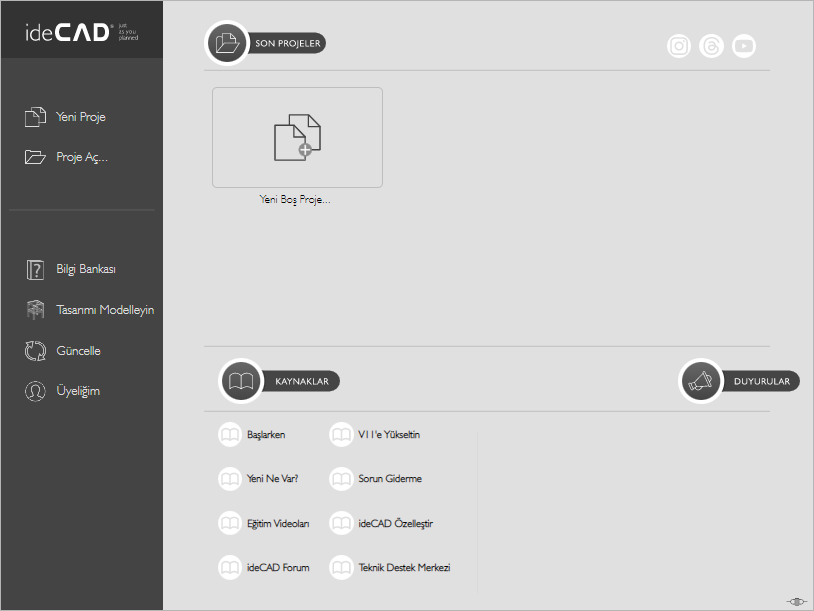This screenshot has height=611, width=814.
Task: Choose Güncelle in the sidebar
Action: tap(78, 350)
